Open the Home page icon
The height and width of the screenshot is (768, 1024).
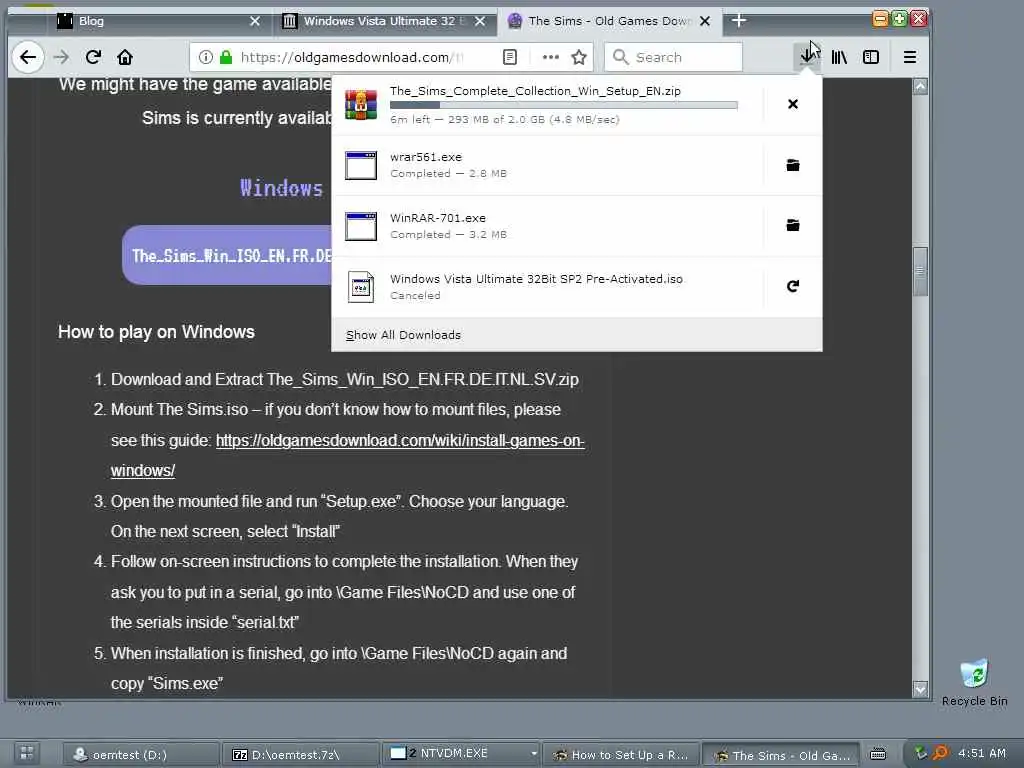(125, 57)
